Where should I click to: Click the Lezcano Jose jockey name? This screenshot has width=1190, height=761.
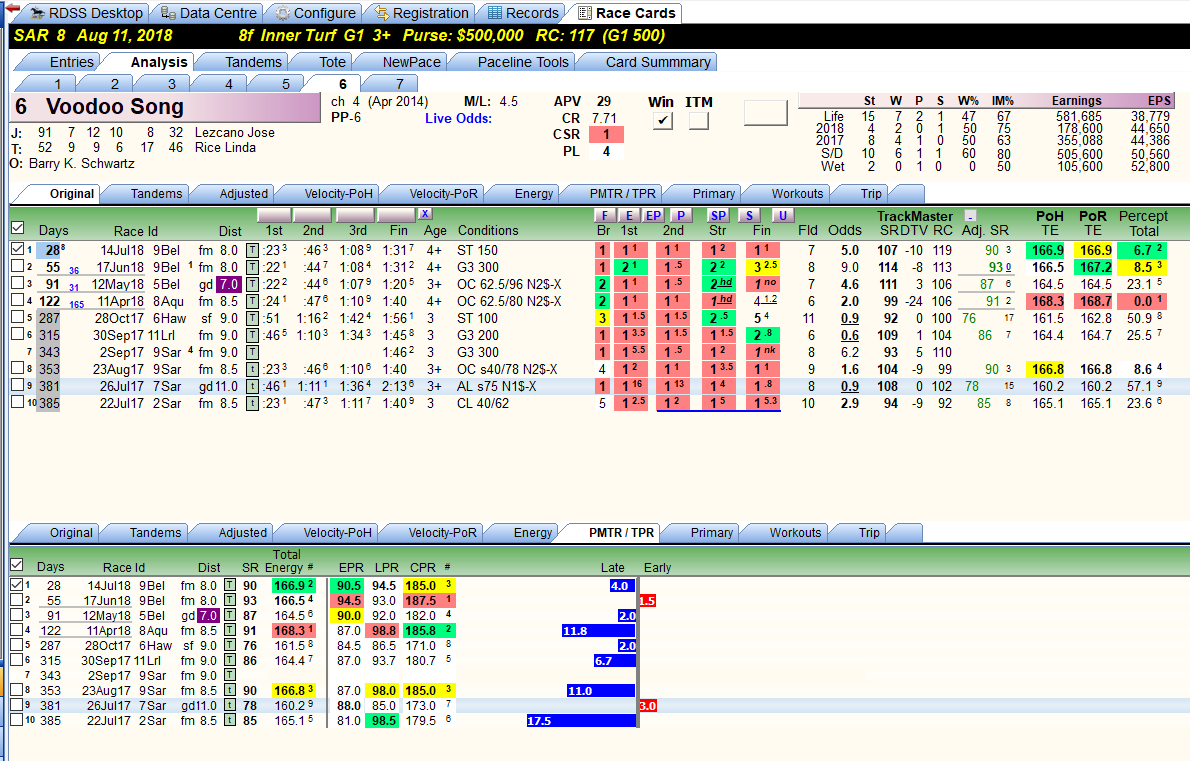point(235,132)
